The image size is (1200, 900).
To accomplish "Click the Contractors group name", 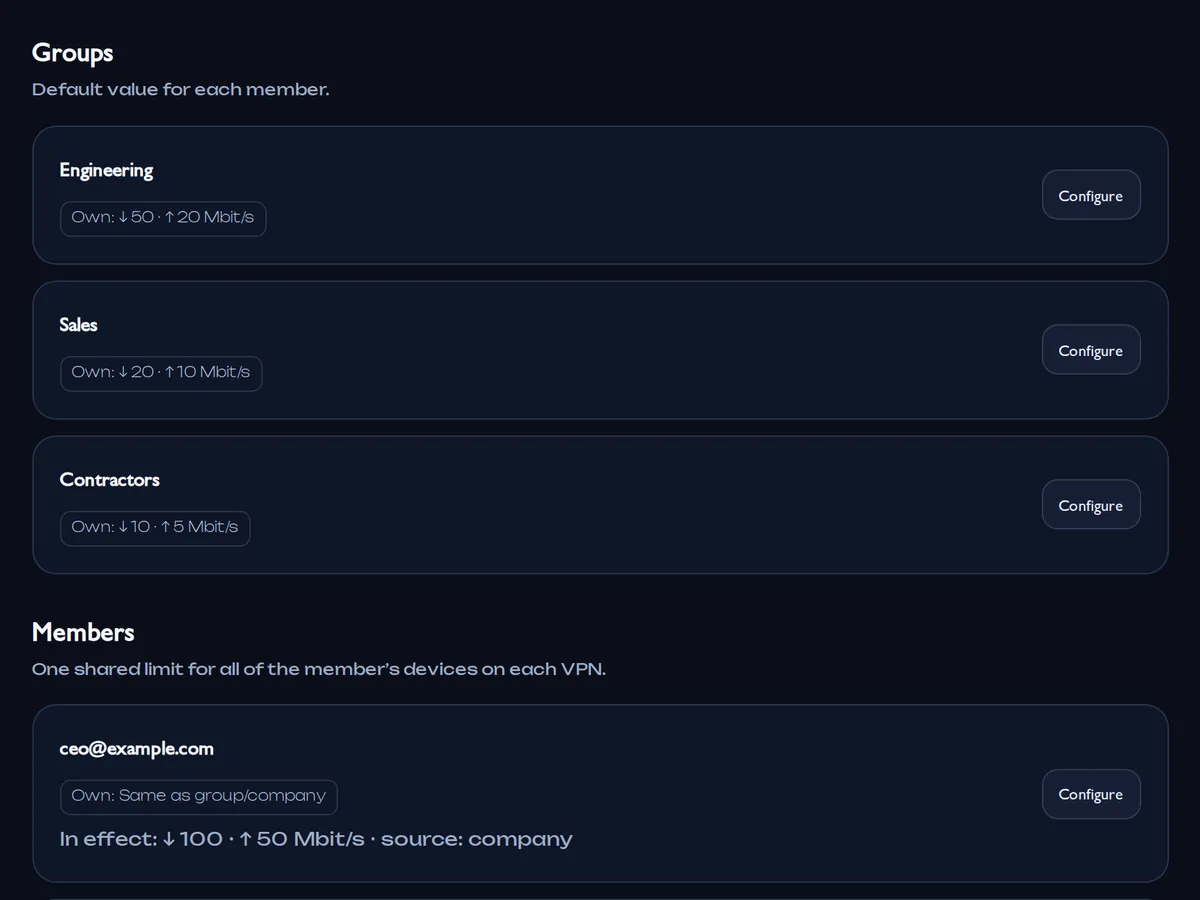I will (109, 480).
